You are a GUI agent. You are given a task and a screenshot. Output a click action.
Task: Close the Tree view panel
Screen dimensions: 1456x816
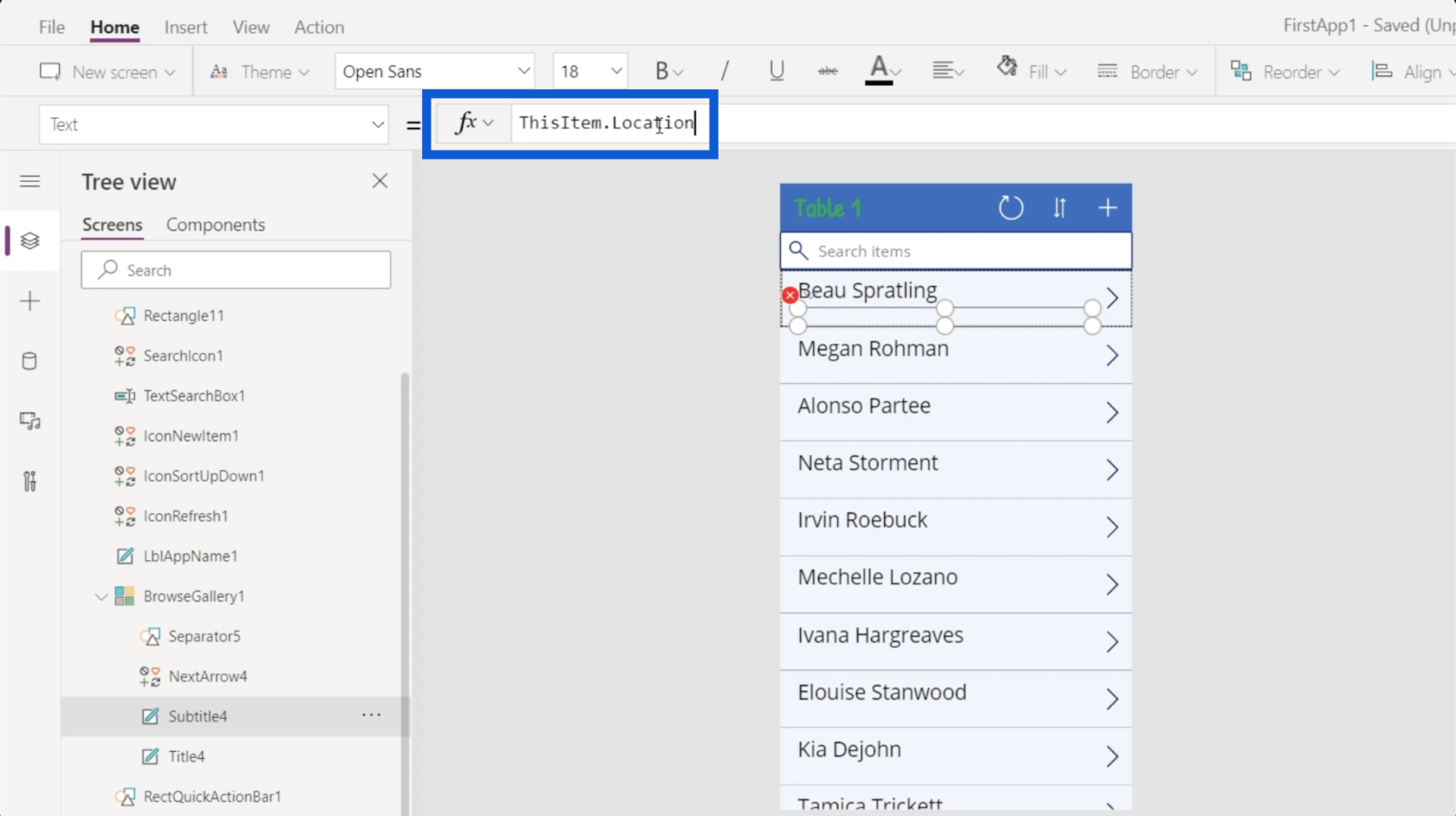380,181
